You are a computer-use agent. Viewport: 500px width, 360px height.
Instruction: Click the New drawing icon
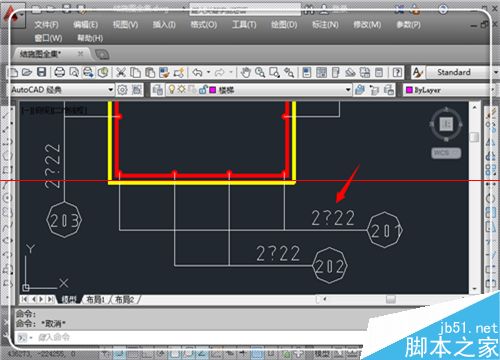(x=14, y=72)
